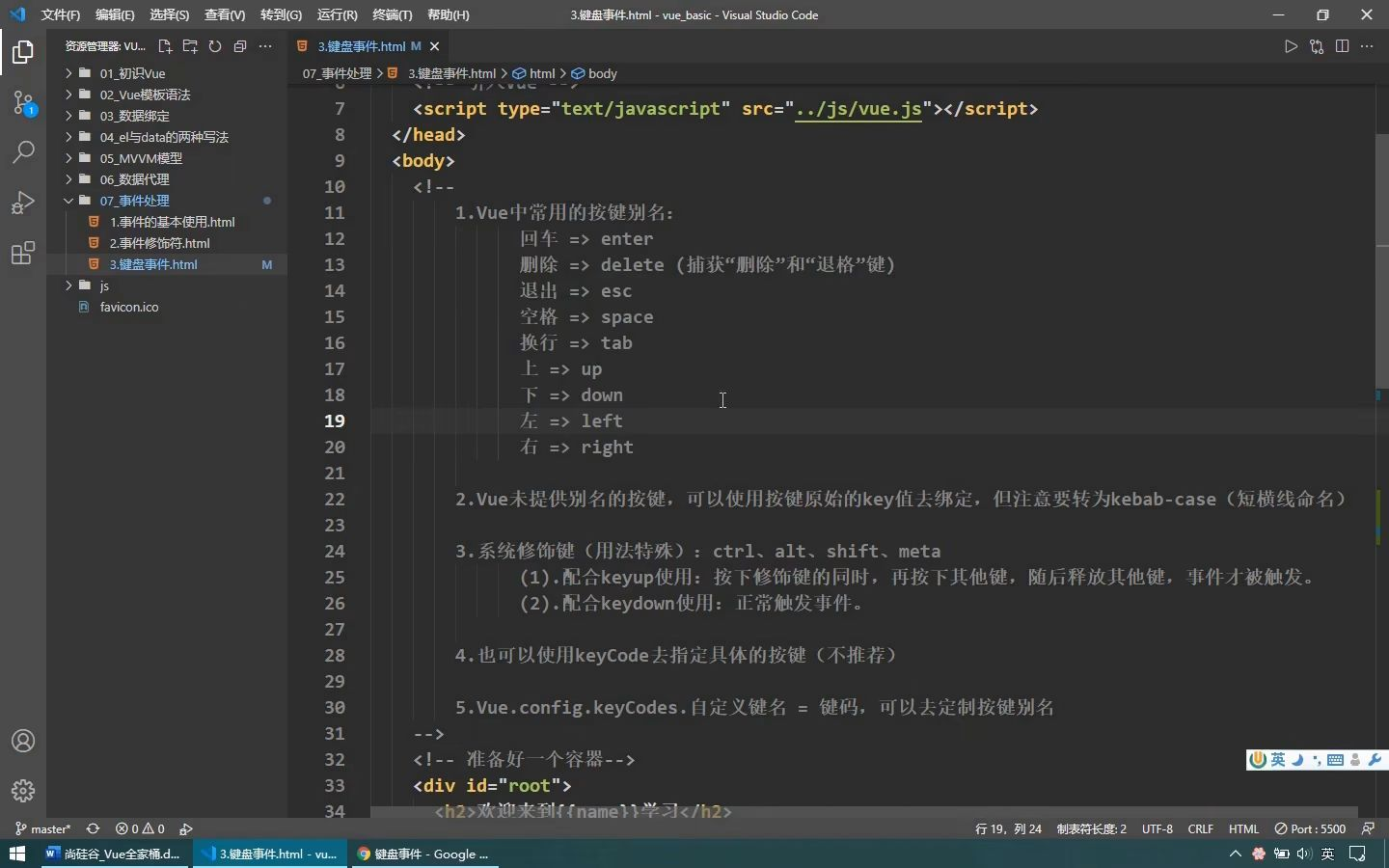Open the Explorer view in activity bar

(x=23, y=52)
